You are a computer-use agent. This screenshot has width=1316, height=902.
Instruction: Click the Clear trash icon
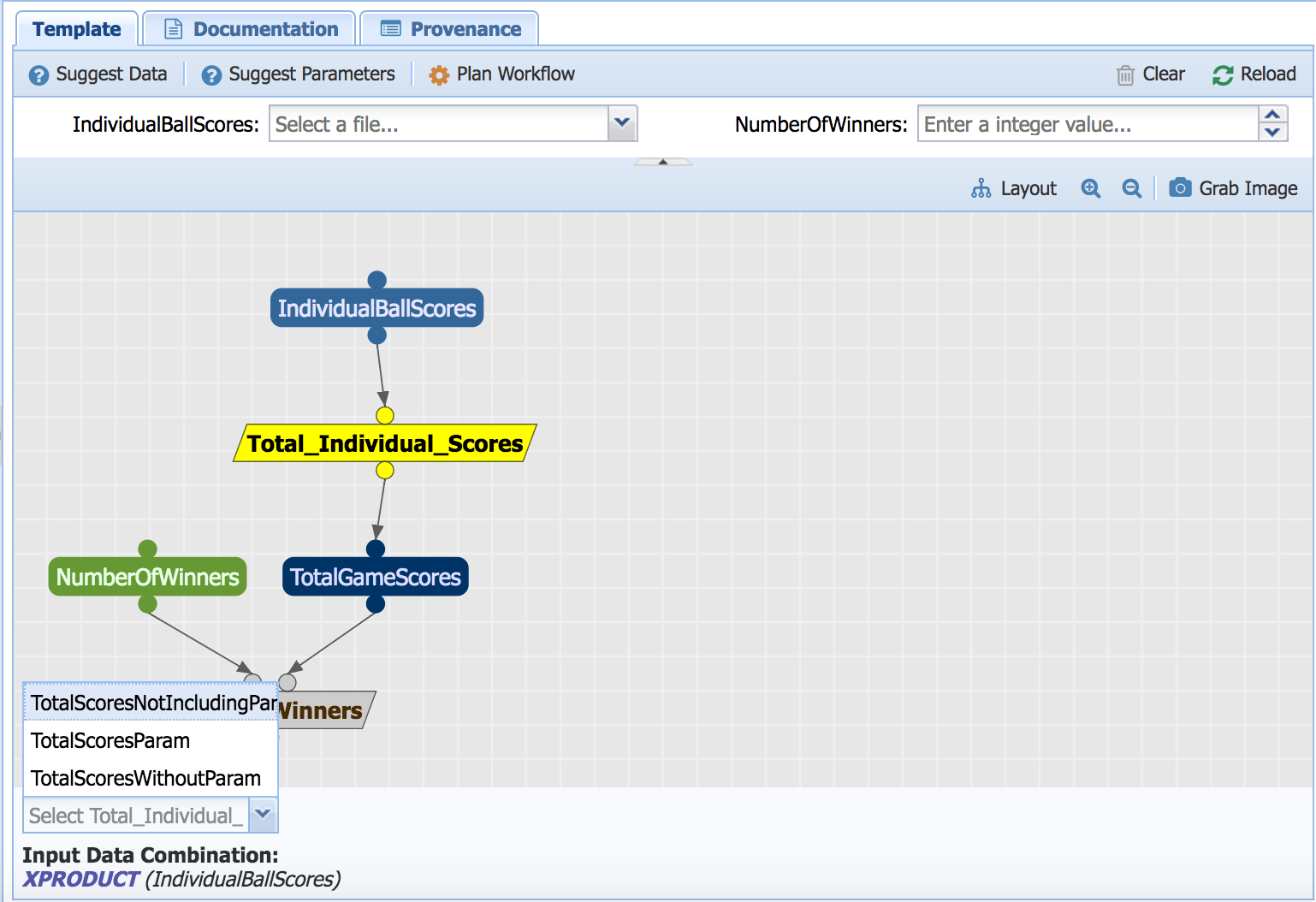pos(1125,75)
